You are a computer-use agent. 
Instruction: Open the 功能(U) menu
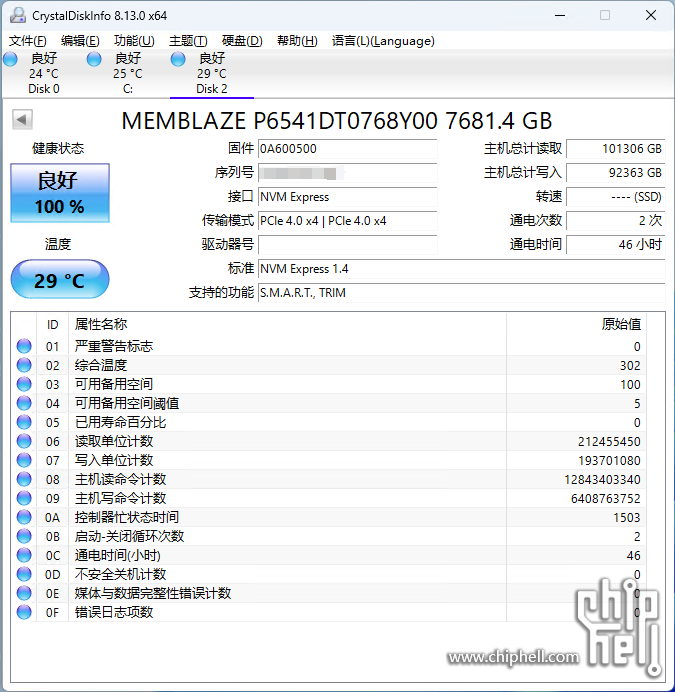click(x=134, y=41)
